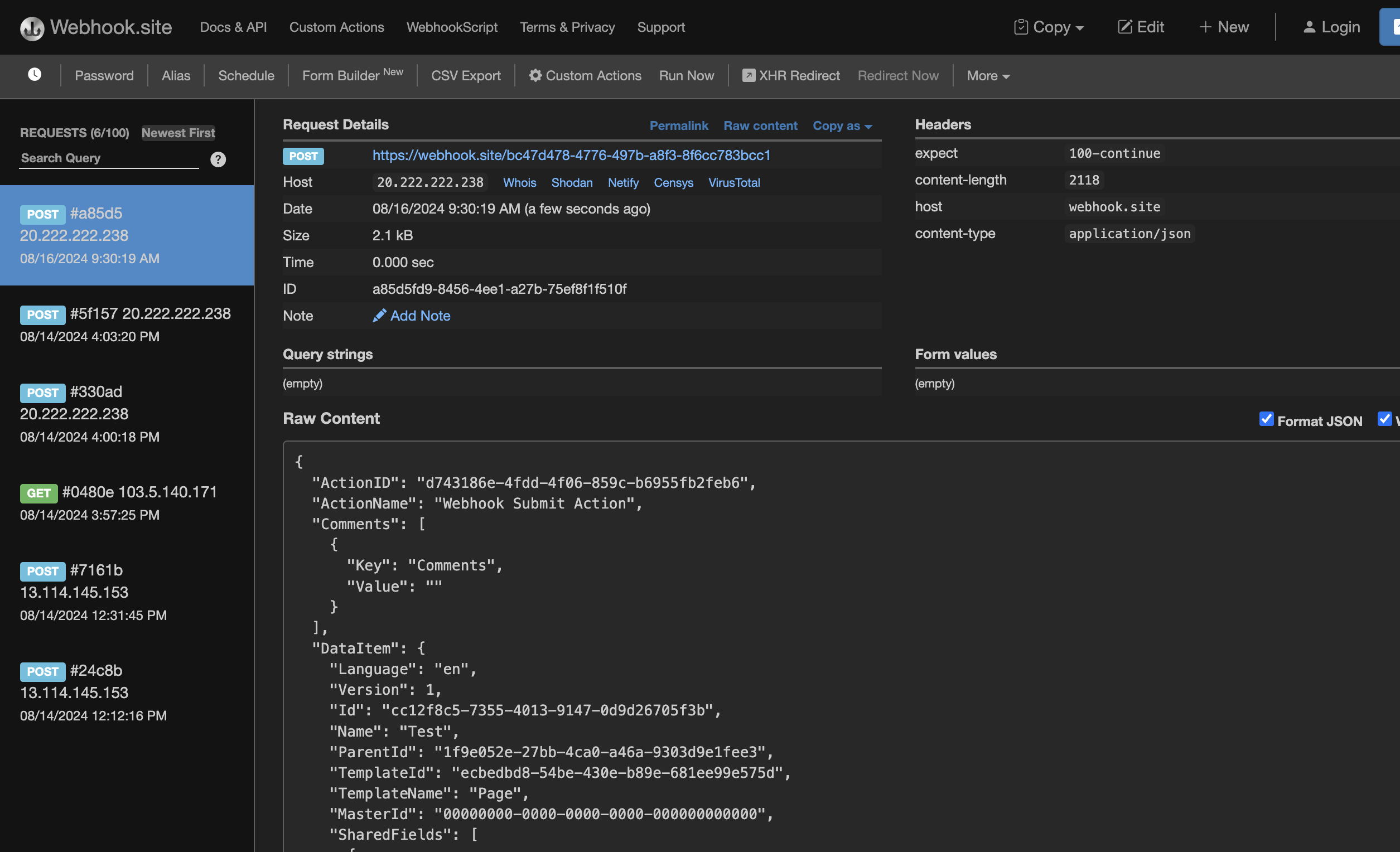Click CSV Export in the toolbar
Viewport: 1400px width, 852px height.
466,75
